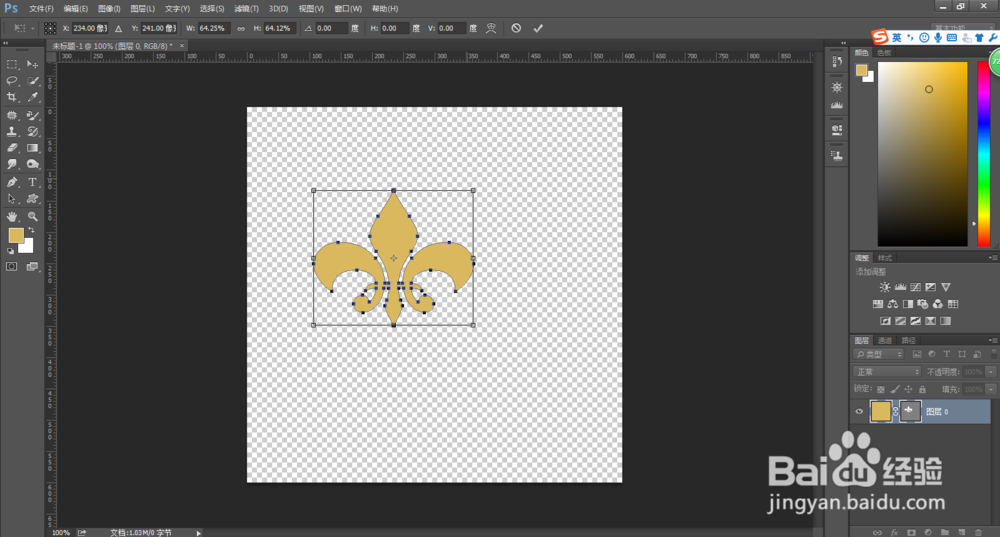Open the opacity 不透明度 slider dropdown
The image size is (1000, 537).
(x=991, y=372)
